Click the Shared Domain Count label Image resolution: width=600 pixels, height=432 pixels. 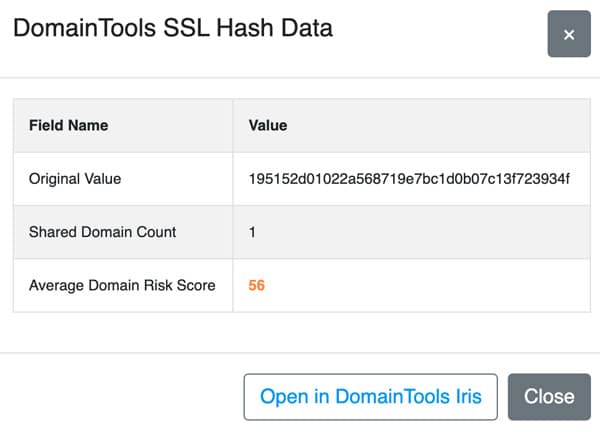tap(103, 232)
